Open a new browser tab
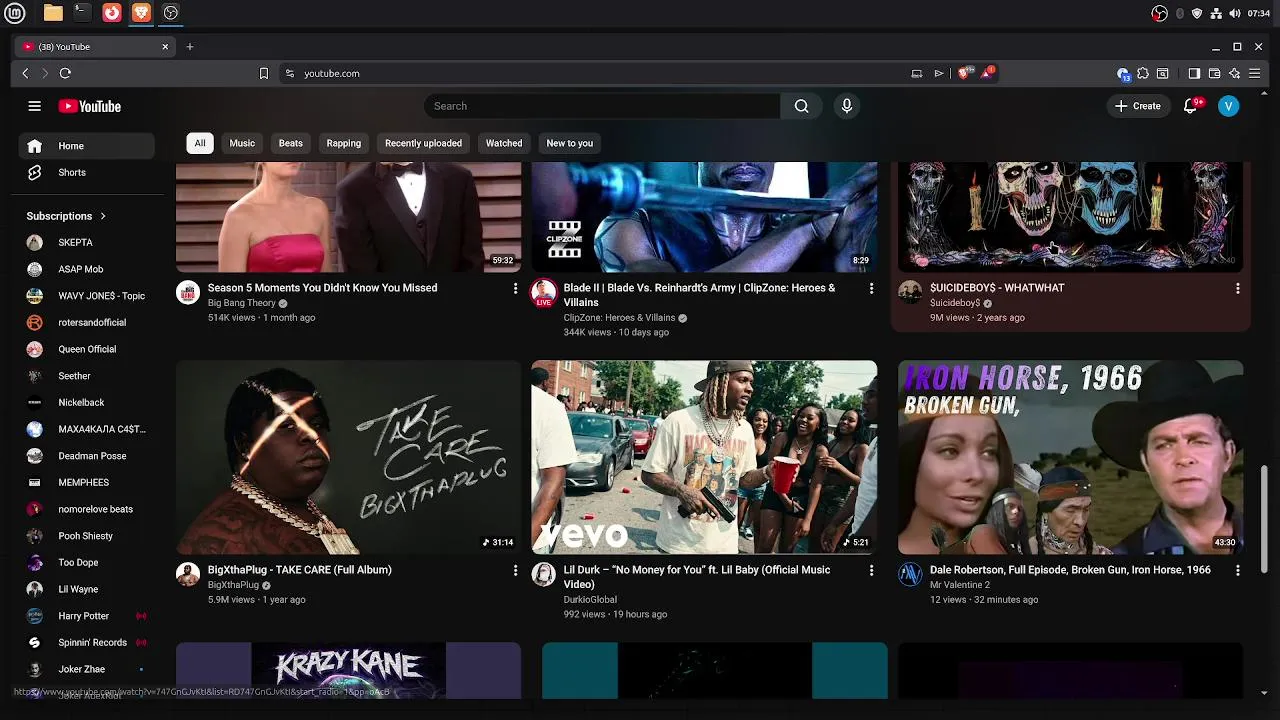The height and width of the screenshot is (720, 1280). coord(190,46)
